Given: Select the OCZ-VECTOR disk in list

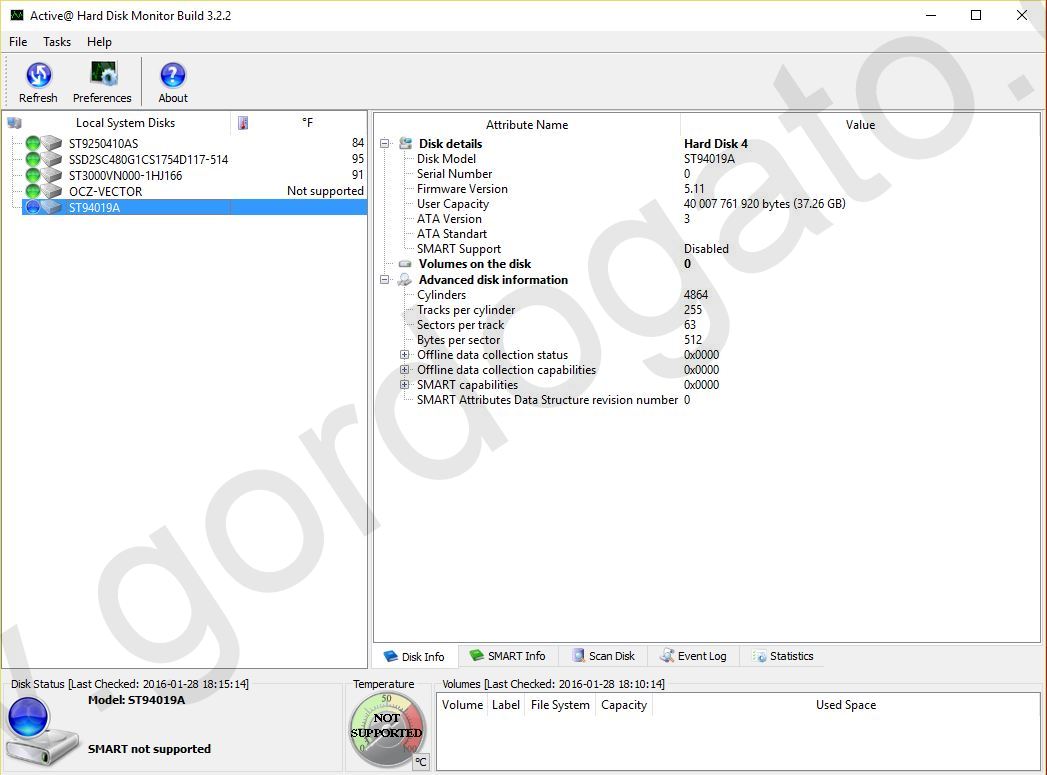Looking at the screenshot, I should (105, 191).
